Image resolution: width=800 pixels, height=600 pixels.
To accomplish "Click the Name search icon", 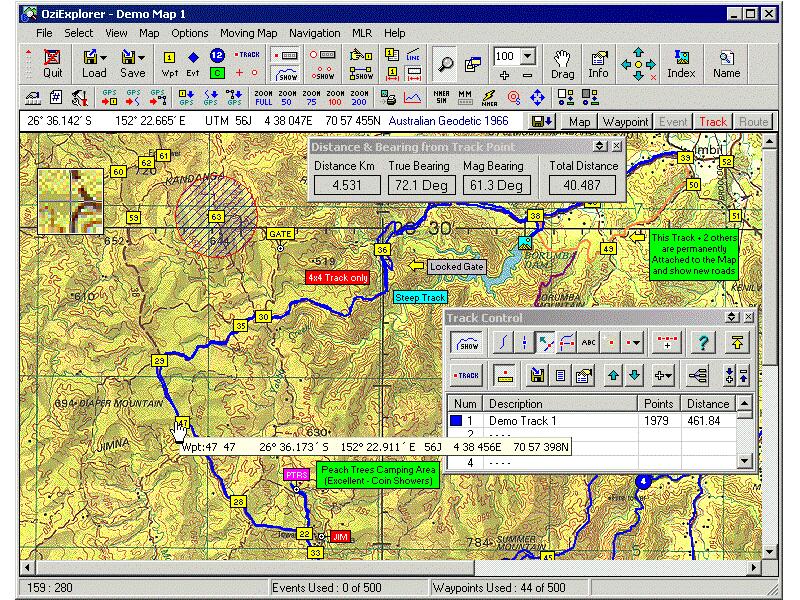I will point(726,63).
